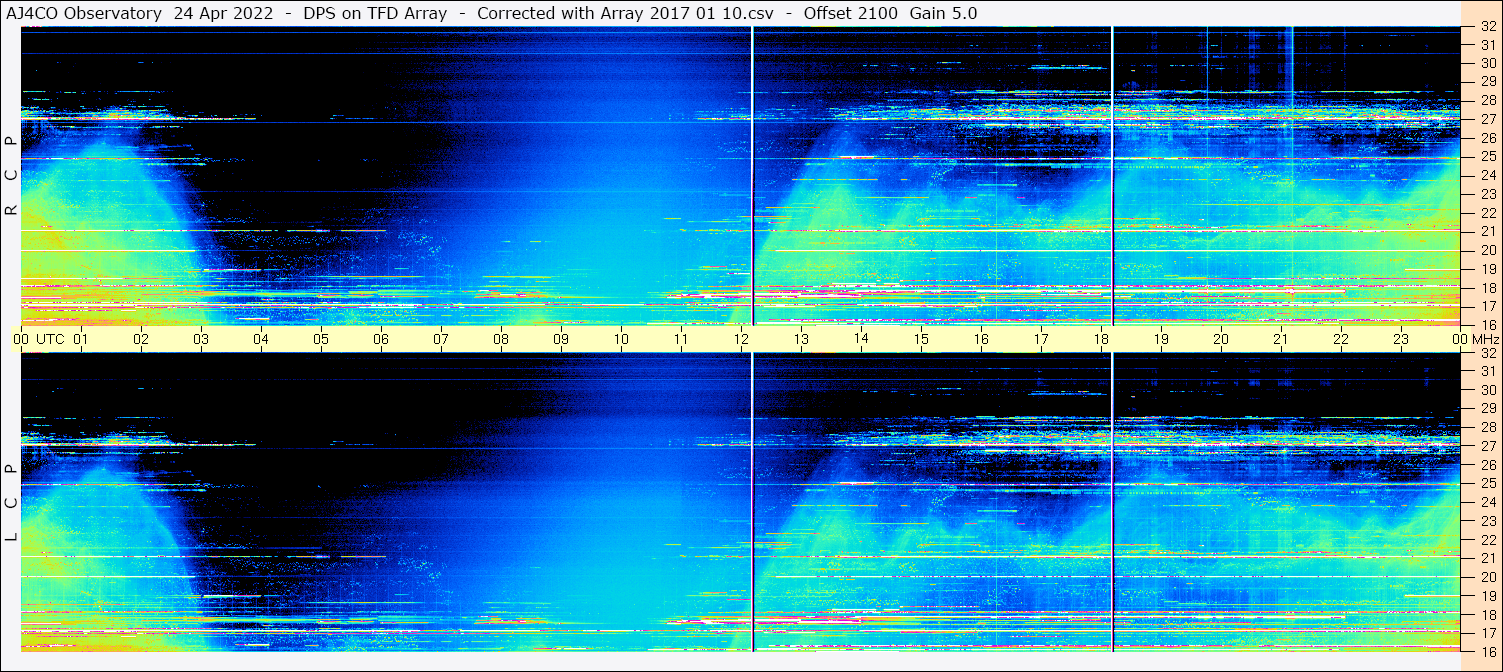
Task: Select hour 13 on the UTC time axis
Action: (801, 339)
